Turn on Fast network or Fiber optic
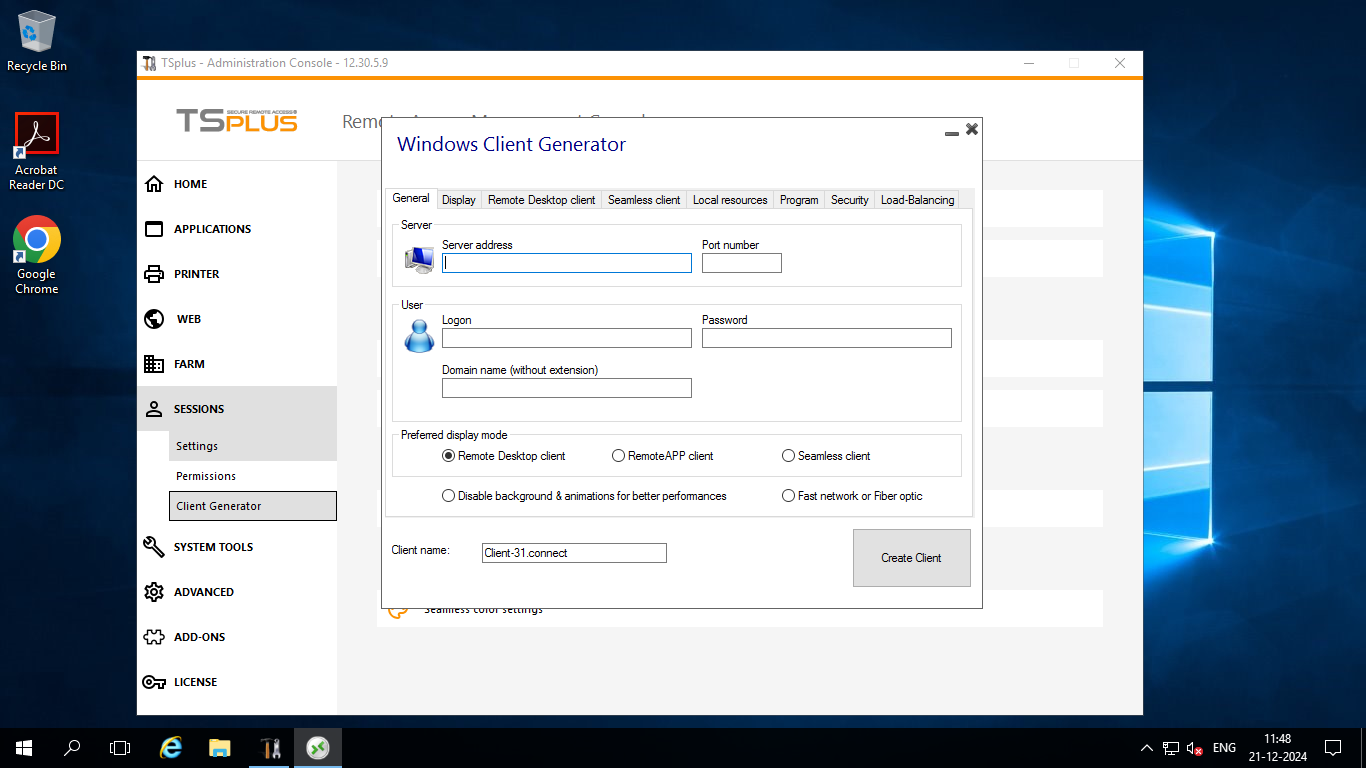 pyautogui.click(x=789, y=496)
